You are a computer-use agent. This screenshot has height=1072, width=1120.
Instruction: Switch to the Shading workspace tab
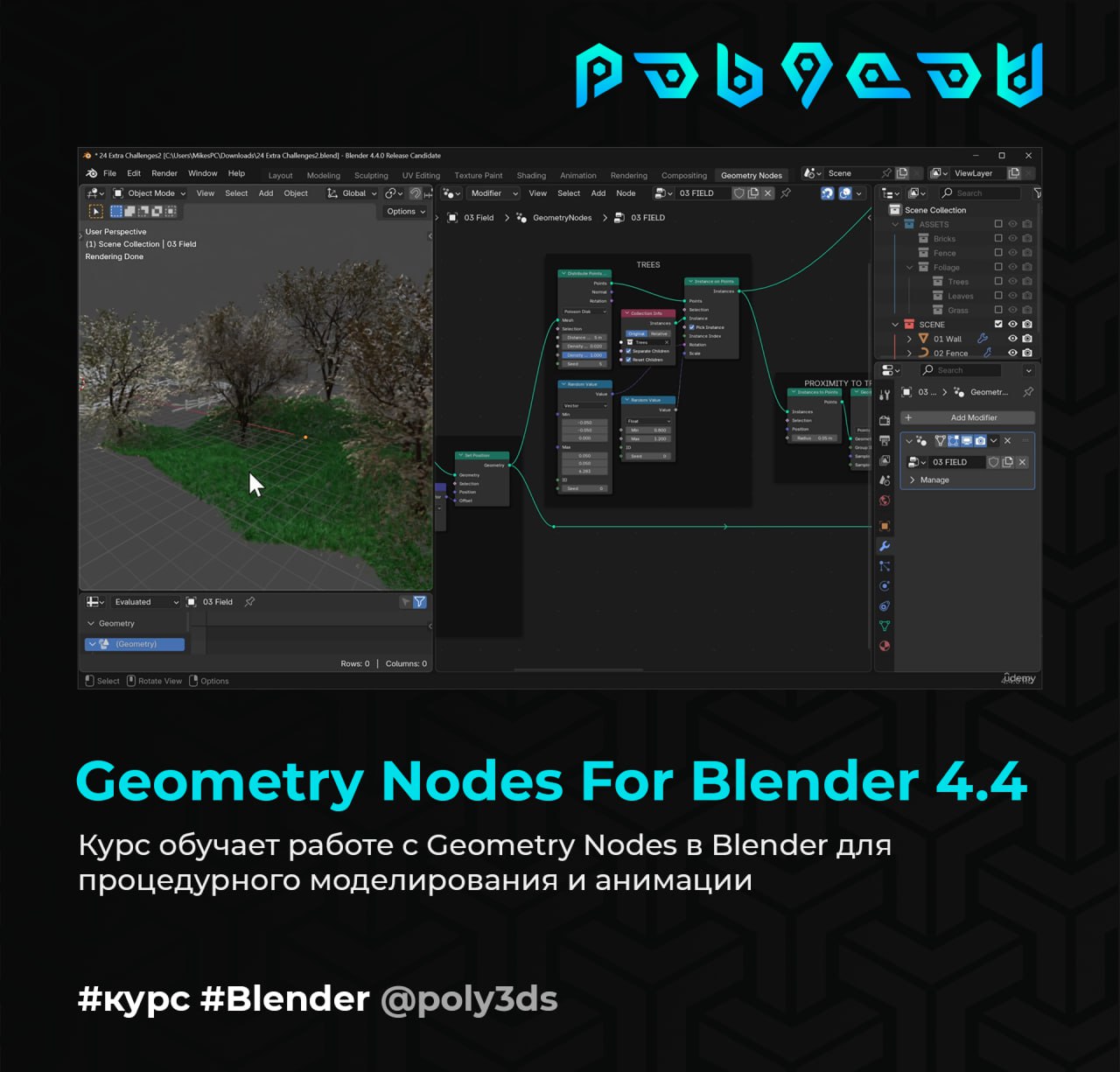[531, 176]
